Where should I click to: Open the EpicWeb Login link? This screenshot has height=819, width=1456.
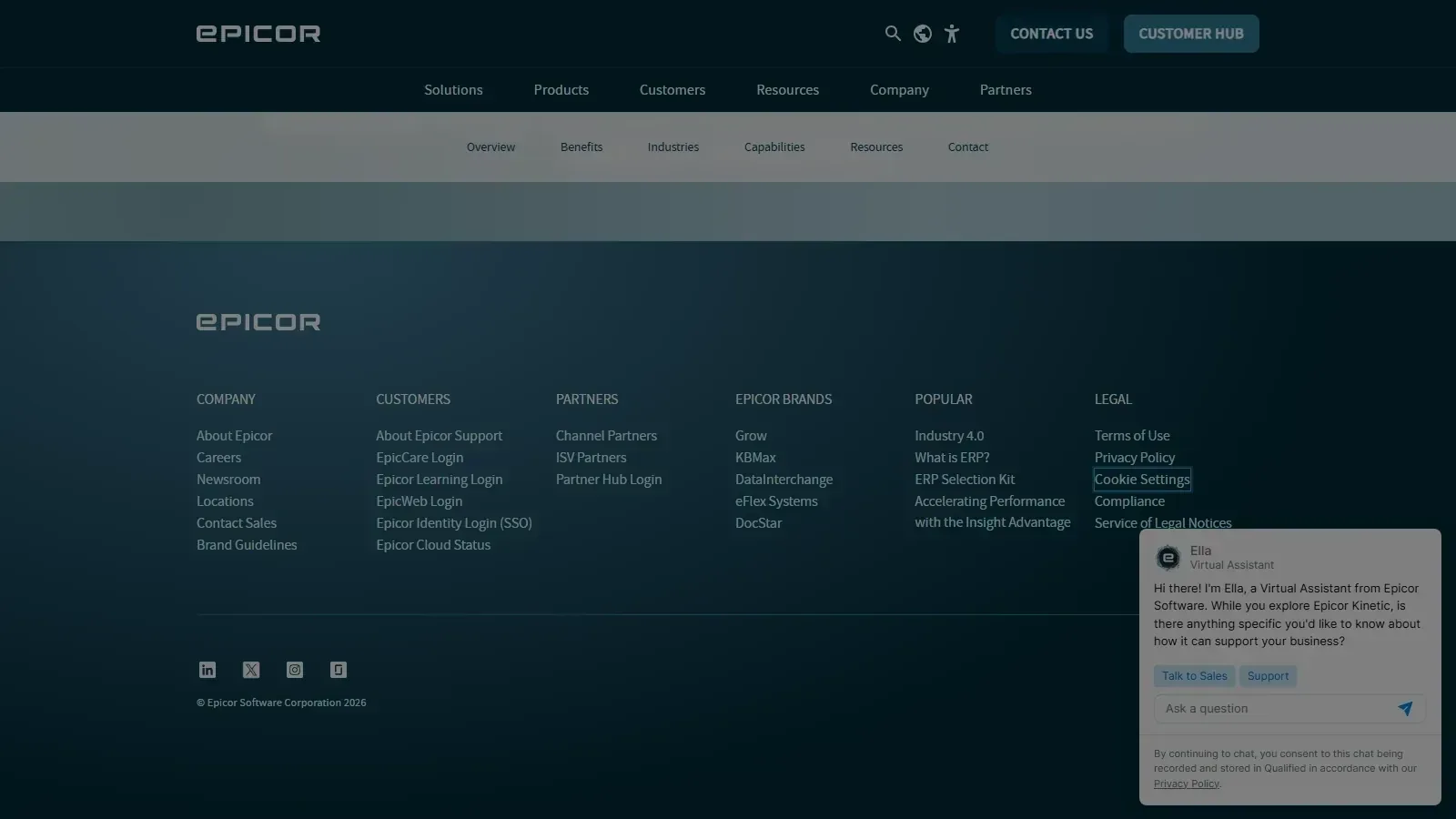point(419,501)
